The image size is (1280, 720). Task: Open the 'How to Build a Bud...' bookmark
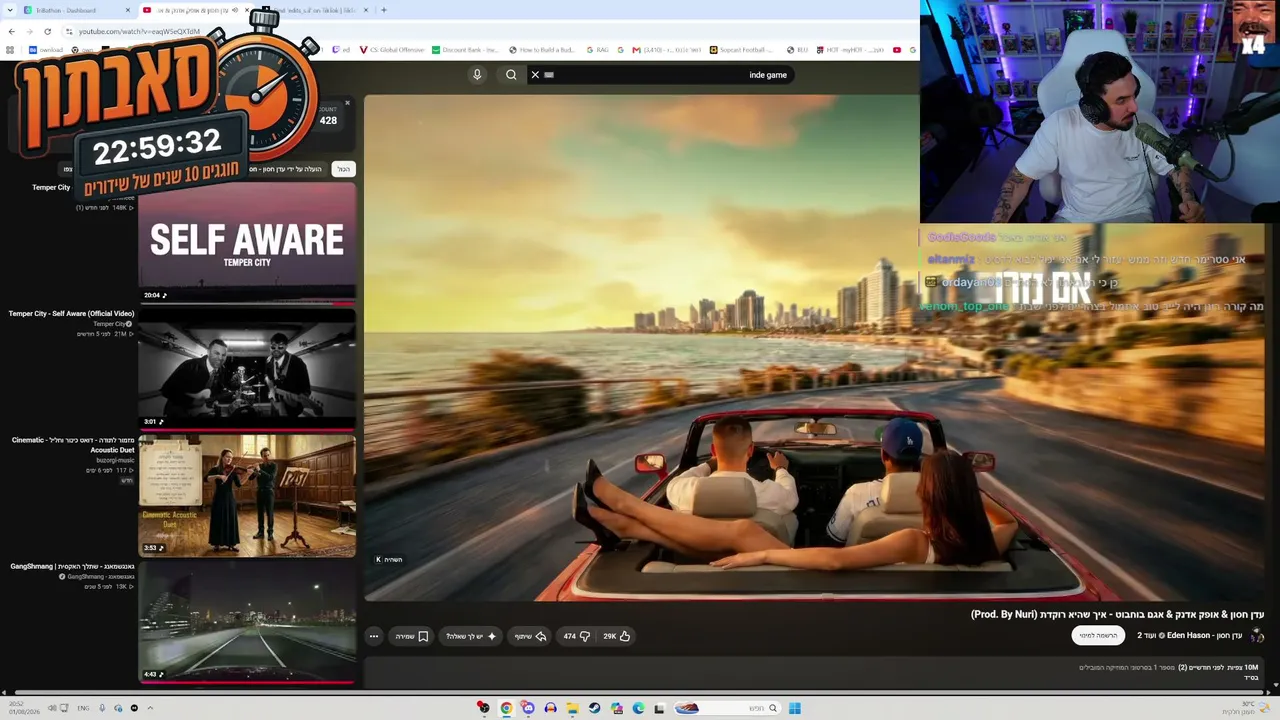point(542,50)
